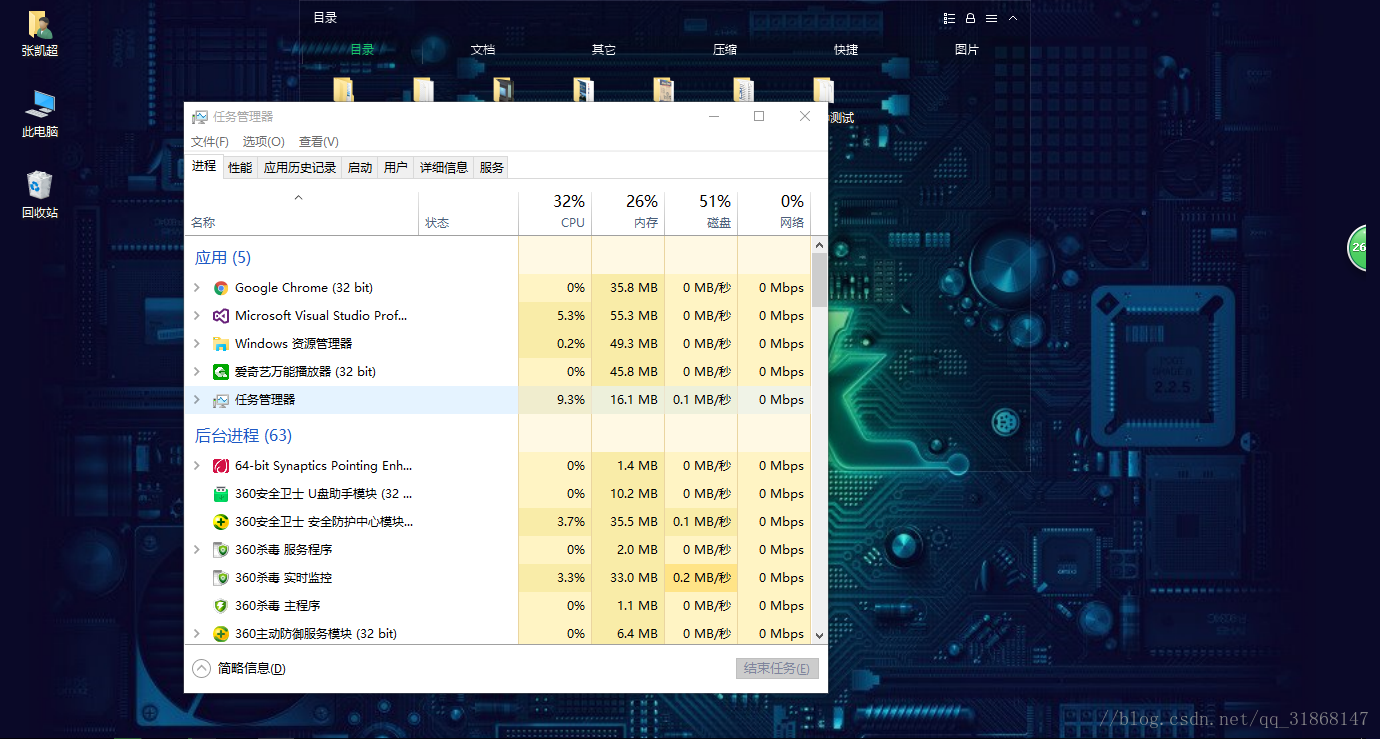Open the 选项(O) menu
1380x739 pixels.
[264, 142]
